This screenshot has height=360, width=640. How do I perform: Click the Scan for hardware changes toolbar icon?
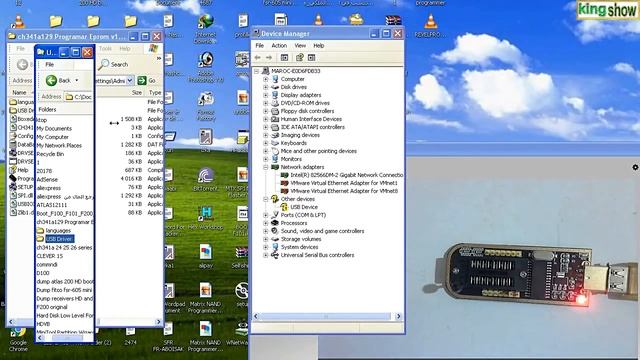pyautogui.click(x=300, y=58)
